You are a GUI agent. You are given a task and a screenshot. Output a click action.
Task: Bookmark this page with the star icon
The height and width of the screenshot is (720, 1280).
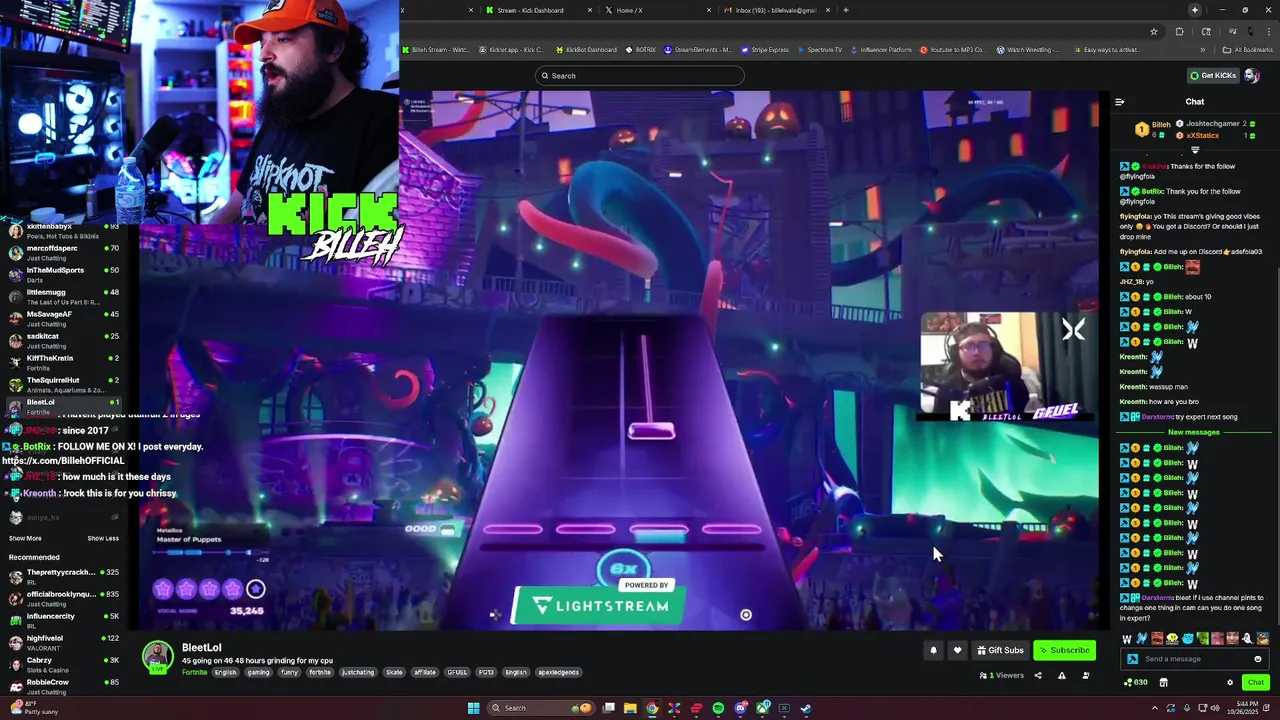click(x=1154, y=31)
